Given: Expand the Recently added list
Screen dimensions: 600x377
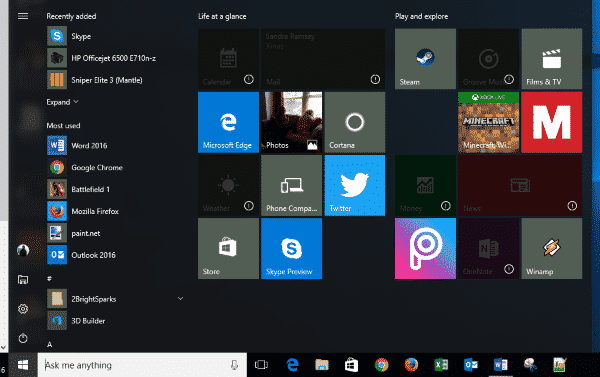Looking at the screenshot, I should click(62, 102).
